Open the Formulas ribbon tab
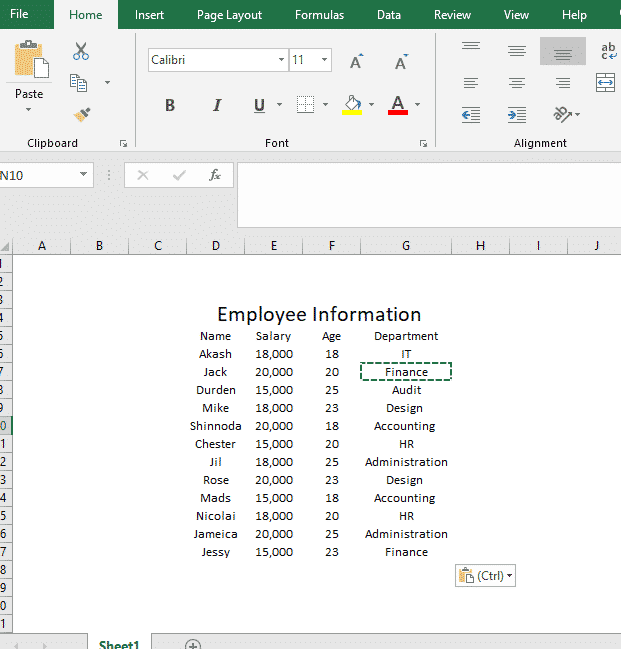 319,15
